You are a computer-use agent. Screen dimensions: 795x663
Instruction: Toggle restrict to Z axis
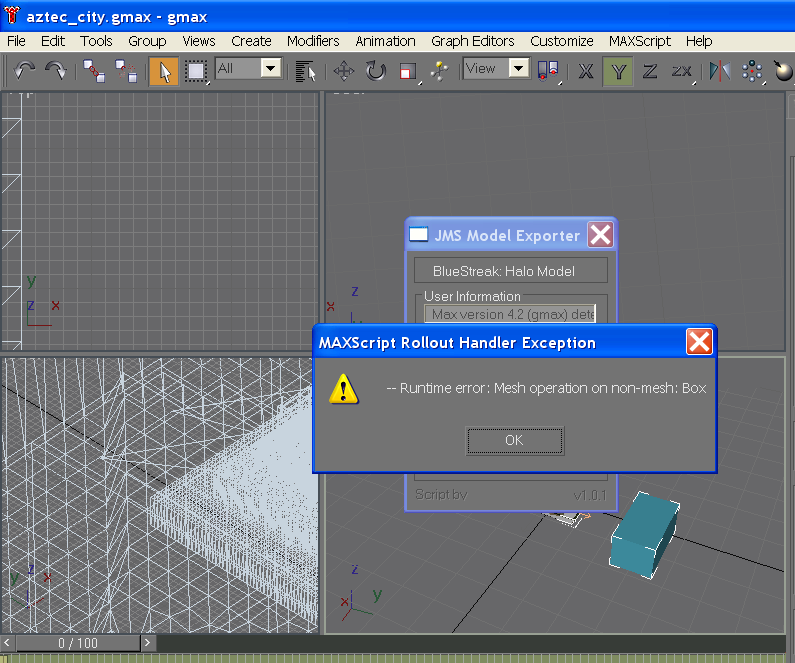coord(649,70)
